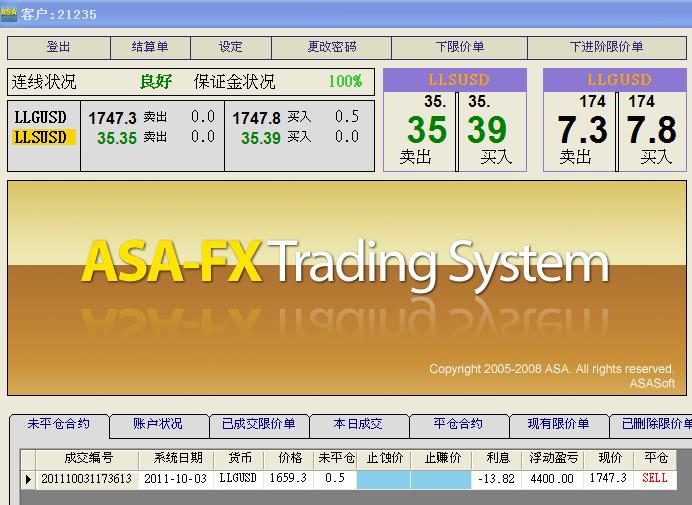Screen dimensions: 692x505
Task: Click the 货币 column header
Action: [239, 459]
